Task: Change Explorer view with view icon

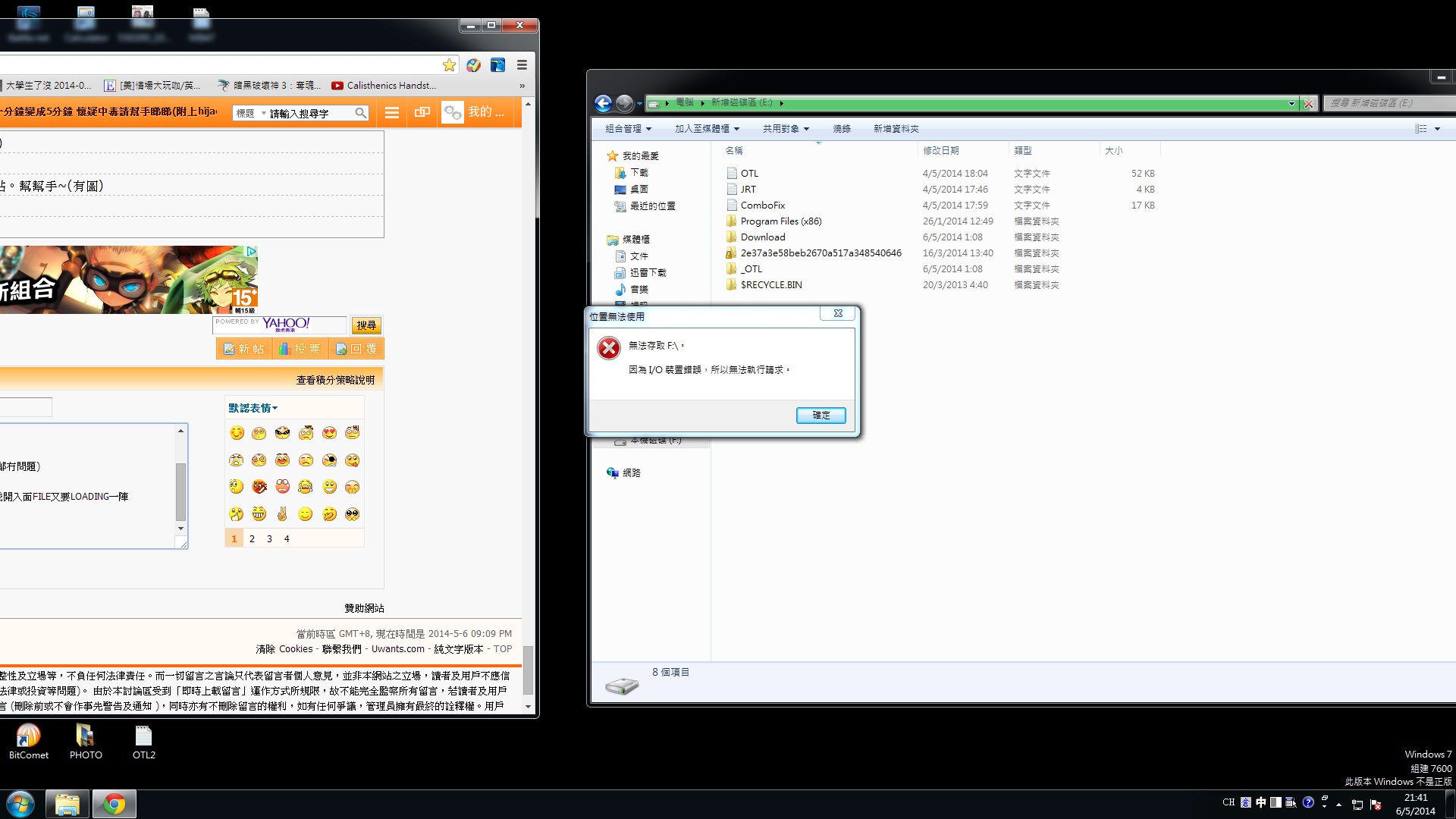Action: point(1420,129)
